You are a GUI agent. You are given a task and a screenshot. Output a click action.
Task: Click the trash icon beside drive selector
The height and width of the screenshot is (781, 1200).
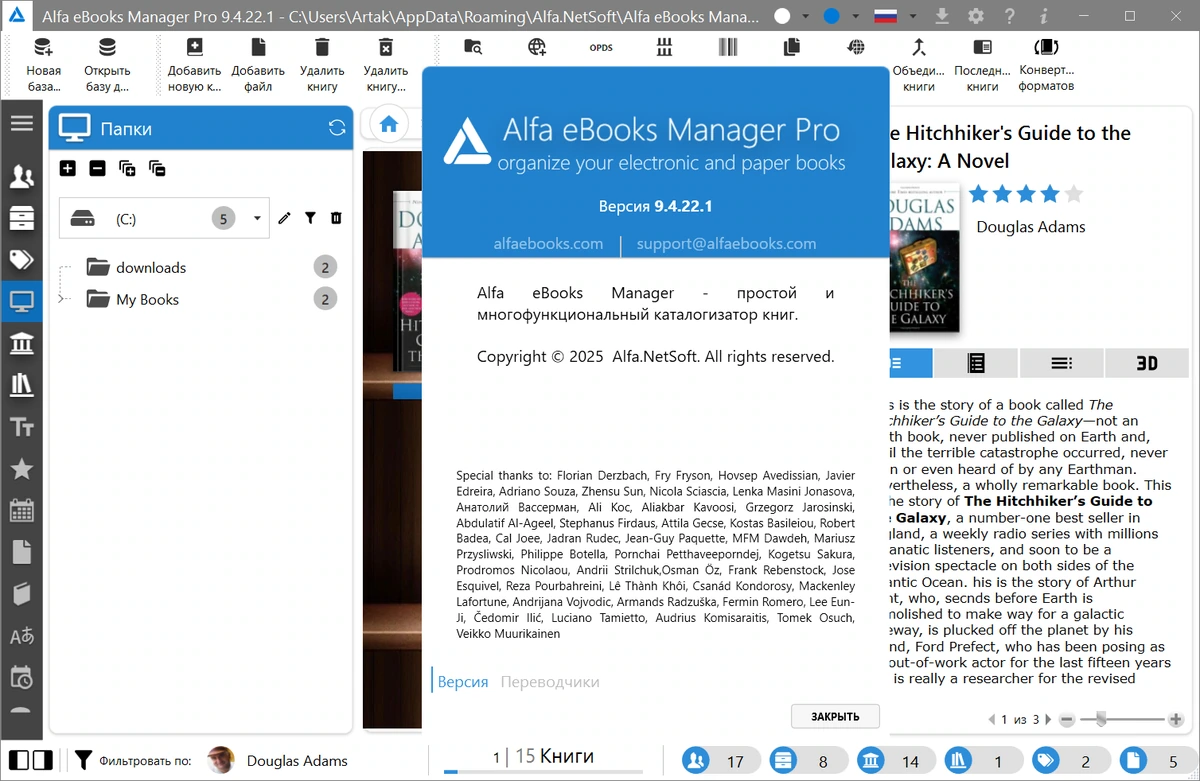pyautogui.click(x=336, y=218)
